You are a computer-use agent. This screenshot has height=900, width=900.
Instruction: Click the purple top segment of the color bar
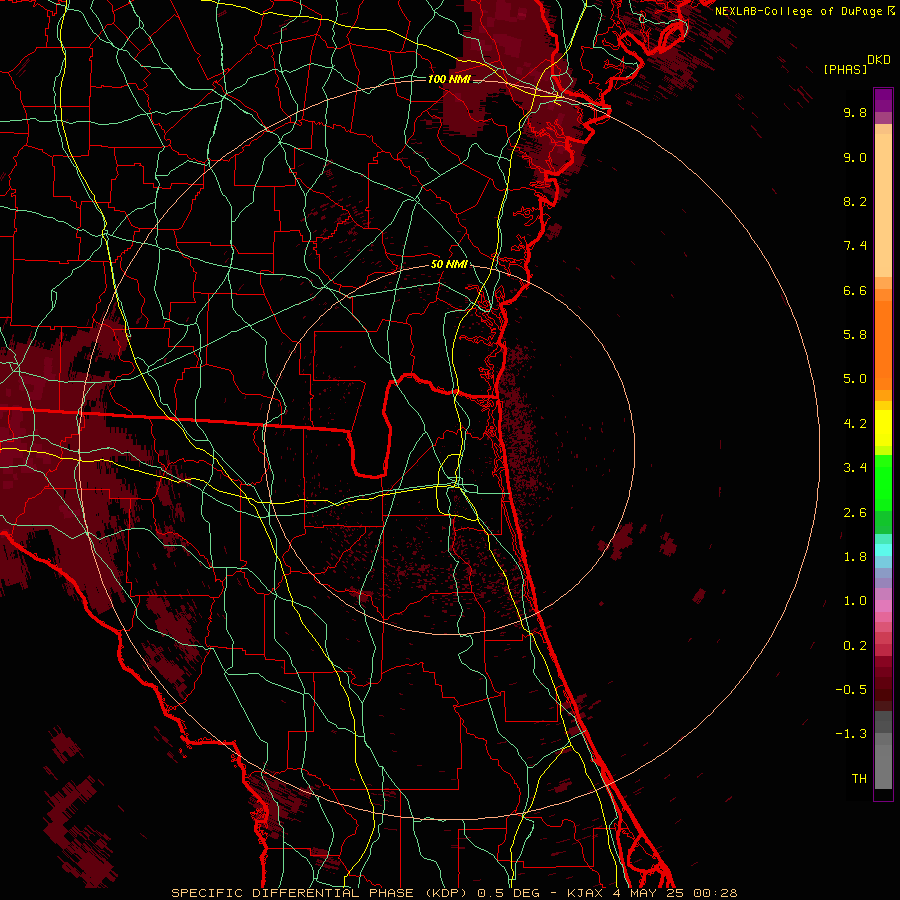(x=883, y=100)
